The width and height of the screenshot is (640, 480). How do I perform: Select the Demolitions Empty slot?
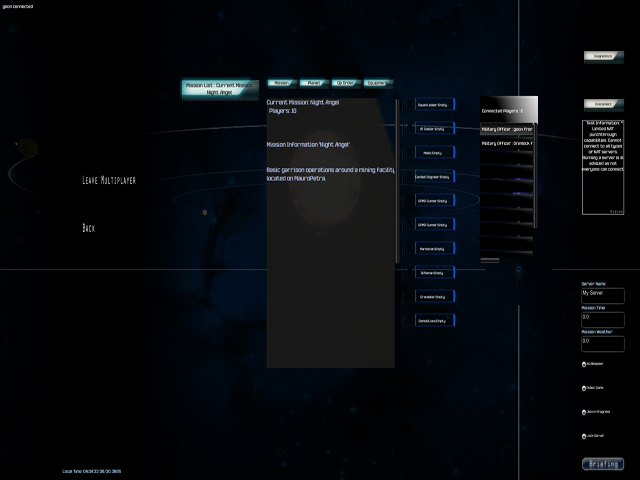435,321
